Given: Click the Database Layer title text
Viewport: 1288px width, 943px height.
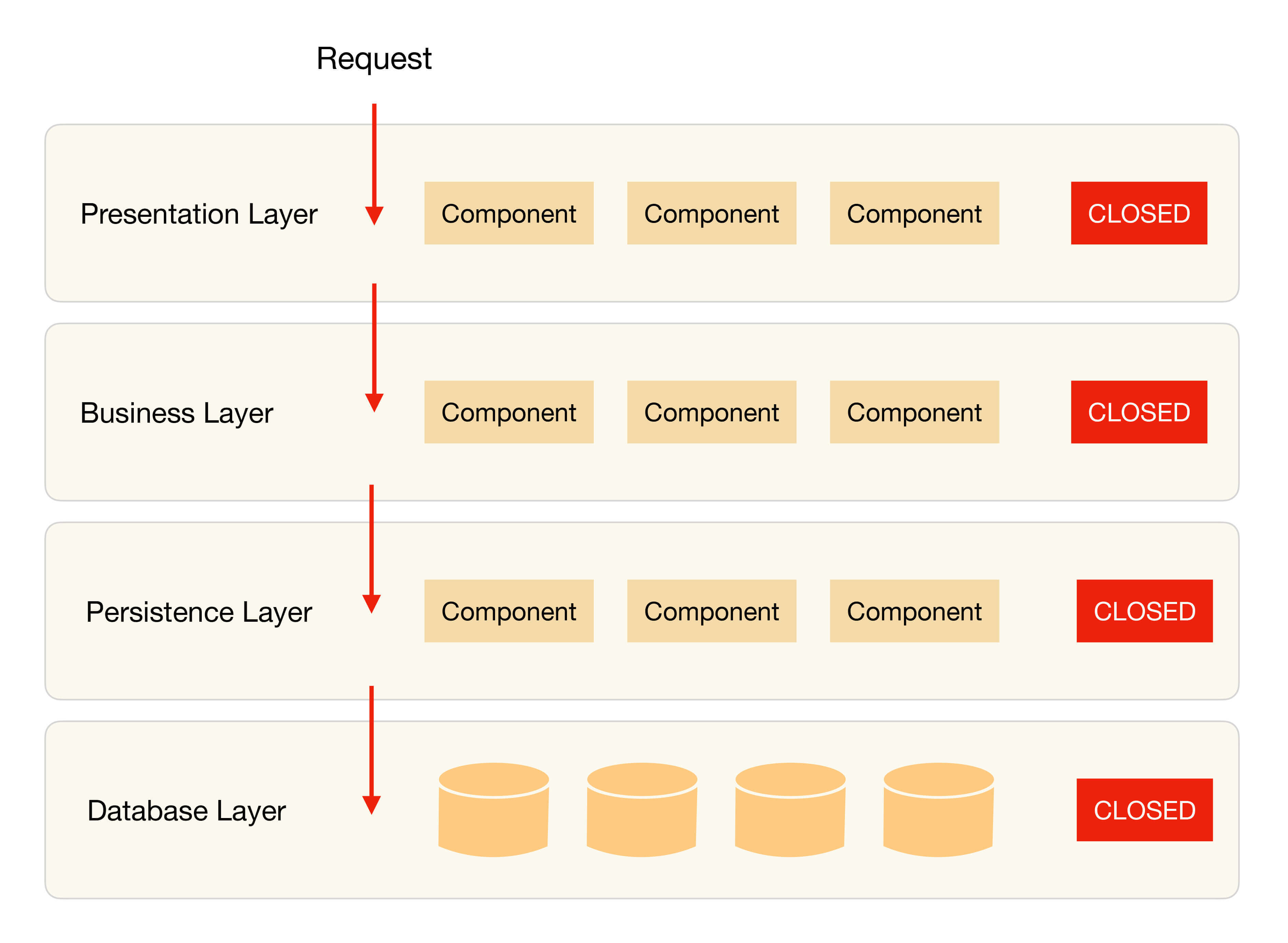Looking at the screenshot, I should pyautogui.click(x=186, y=811).
